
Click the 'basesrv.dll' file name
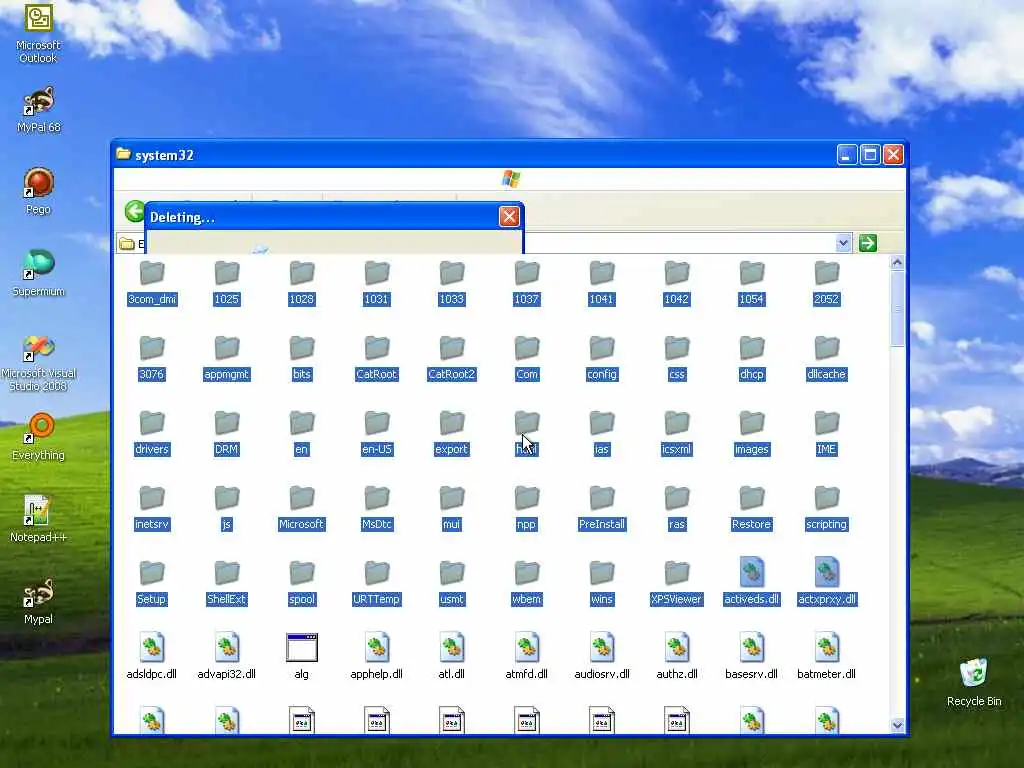752,674
